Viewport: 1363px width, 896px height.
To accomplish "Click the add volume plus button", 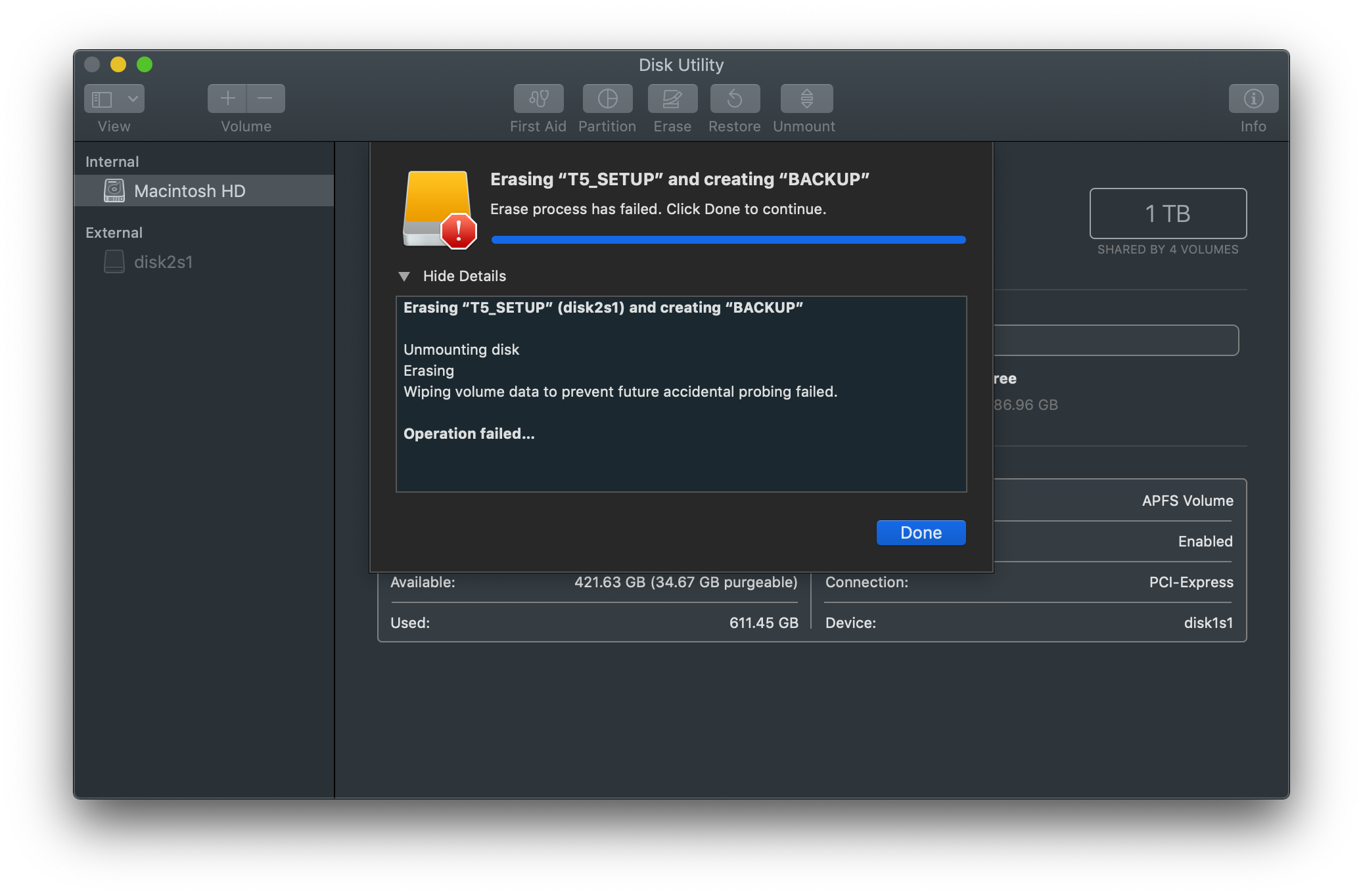I will [x=227, y=99].
